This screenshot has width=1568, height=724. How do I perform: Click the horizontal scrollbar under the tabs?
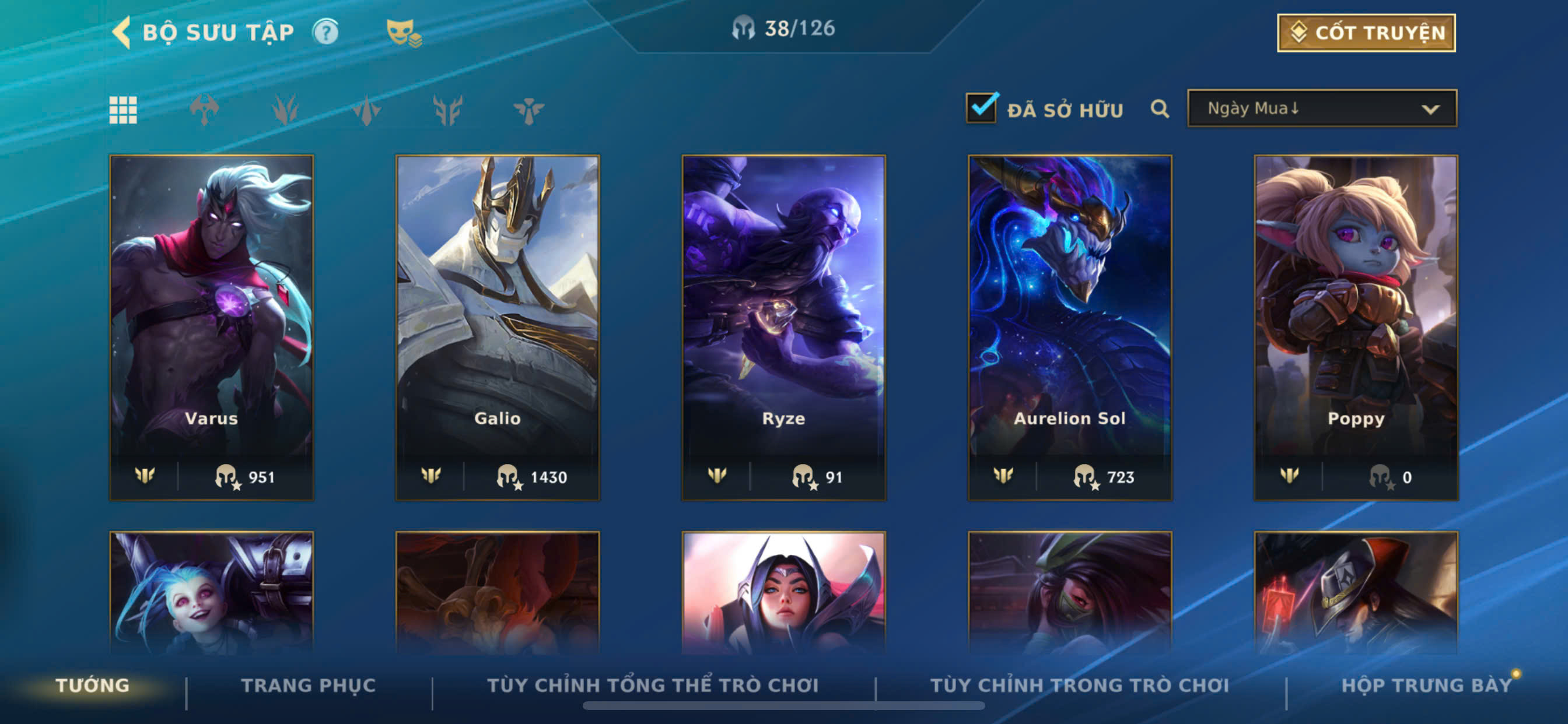pos(783,706)
